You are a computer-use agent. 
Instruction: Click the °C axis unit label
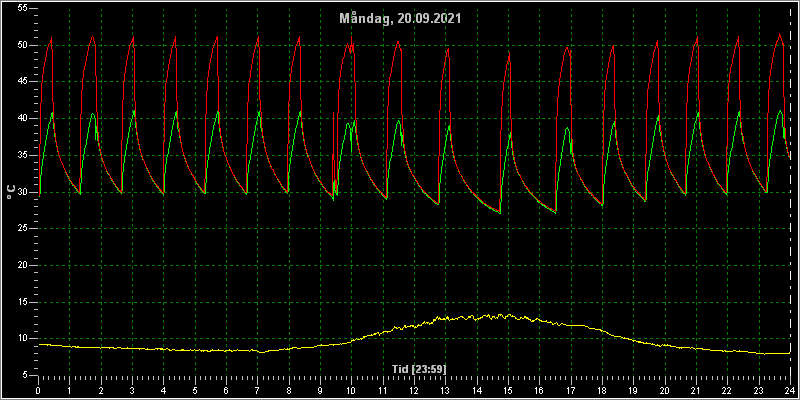(x=11, y=191)
